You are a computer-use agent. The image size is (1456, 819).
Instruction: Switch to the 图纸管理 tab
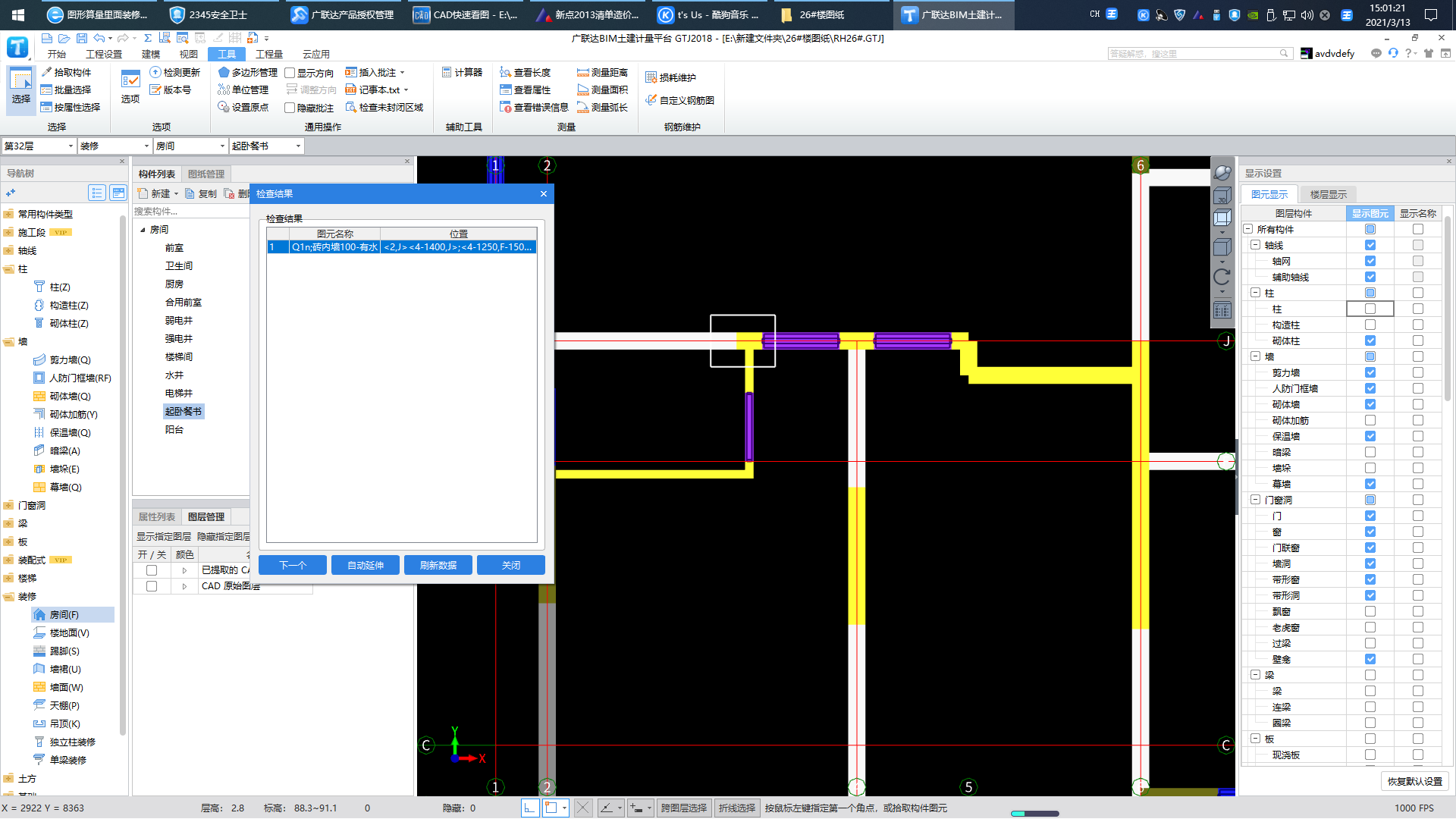(x=206, y=174)
